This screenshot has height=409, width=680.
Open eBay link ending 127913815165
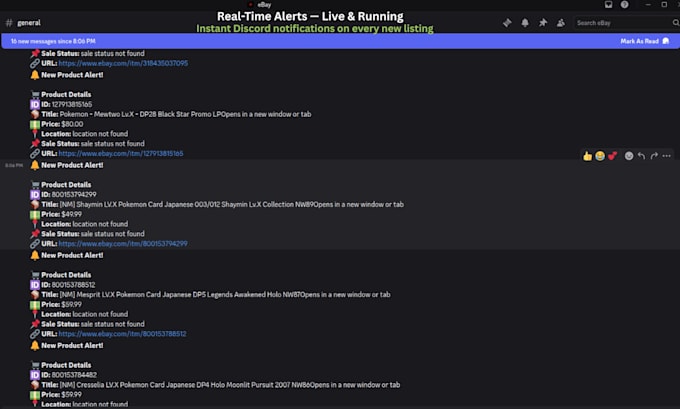[x=121, y=154]
